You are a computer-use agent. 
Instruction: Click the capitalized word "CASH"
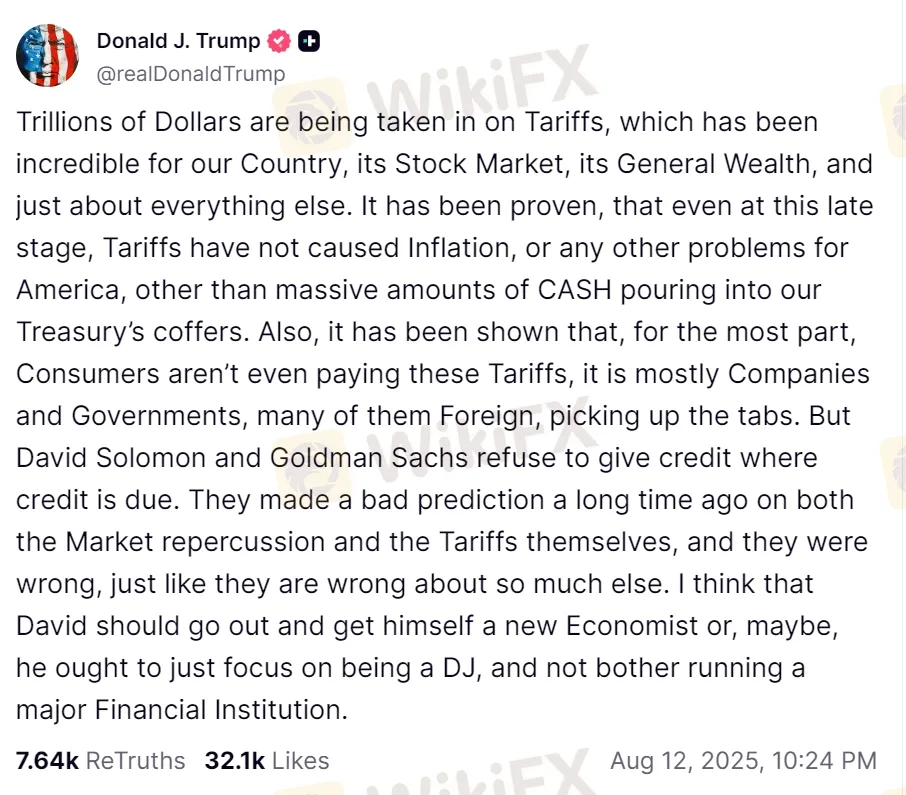[x=575, y=290]
